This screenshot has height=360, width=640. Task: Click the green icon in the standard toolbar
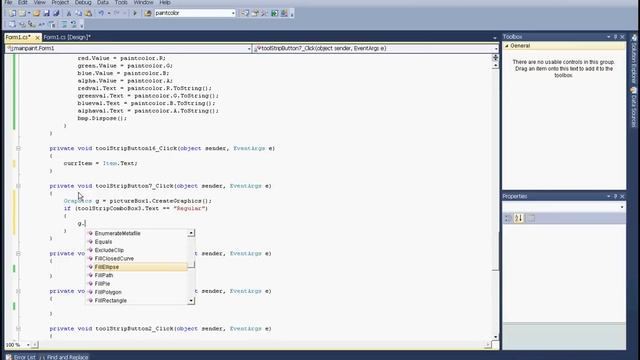click(x=275, y=13)
